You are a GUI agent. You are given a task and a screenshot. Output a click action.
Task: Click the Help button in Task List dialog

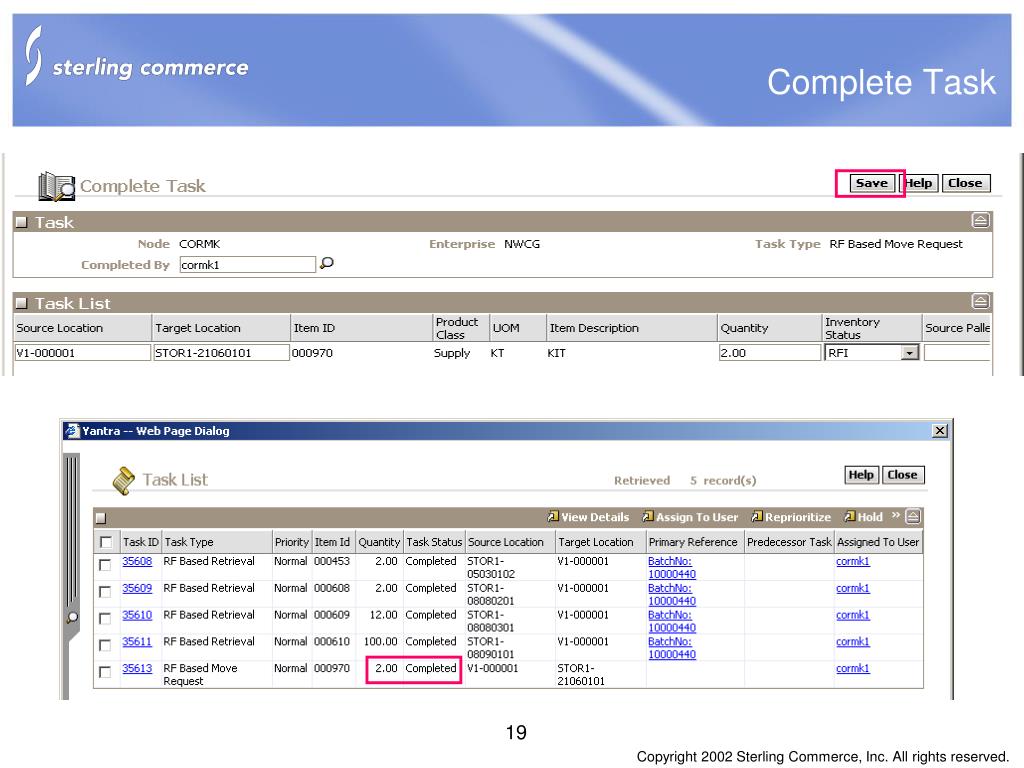click(x=861, y=475)
